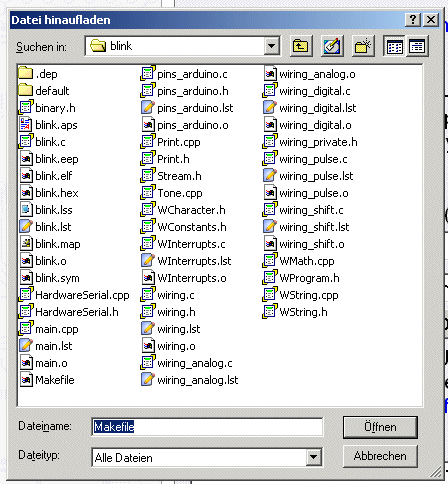
Task: Click the Abbrechen button
Action: [380, 456]
